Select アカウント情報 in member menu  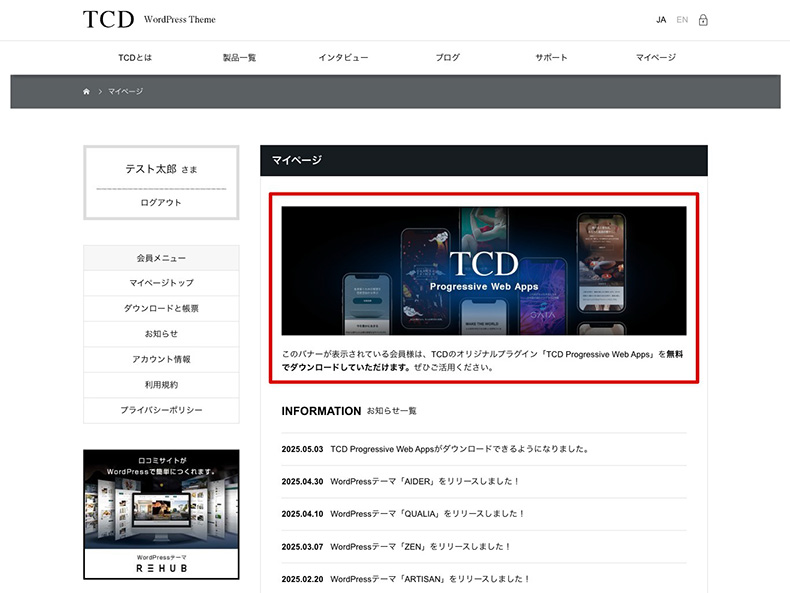(161, 359)
